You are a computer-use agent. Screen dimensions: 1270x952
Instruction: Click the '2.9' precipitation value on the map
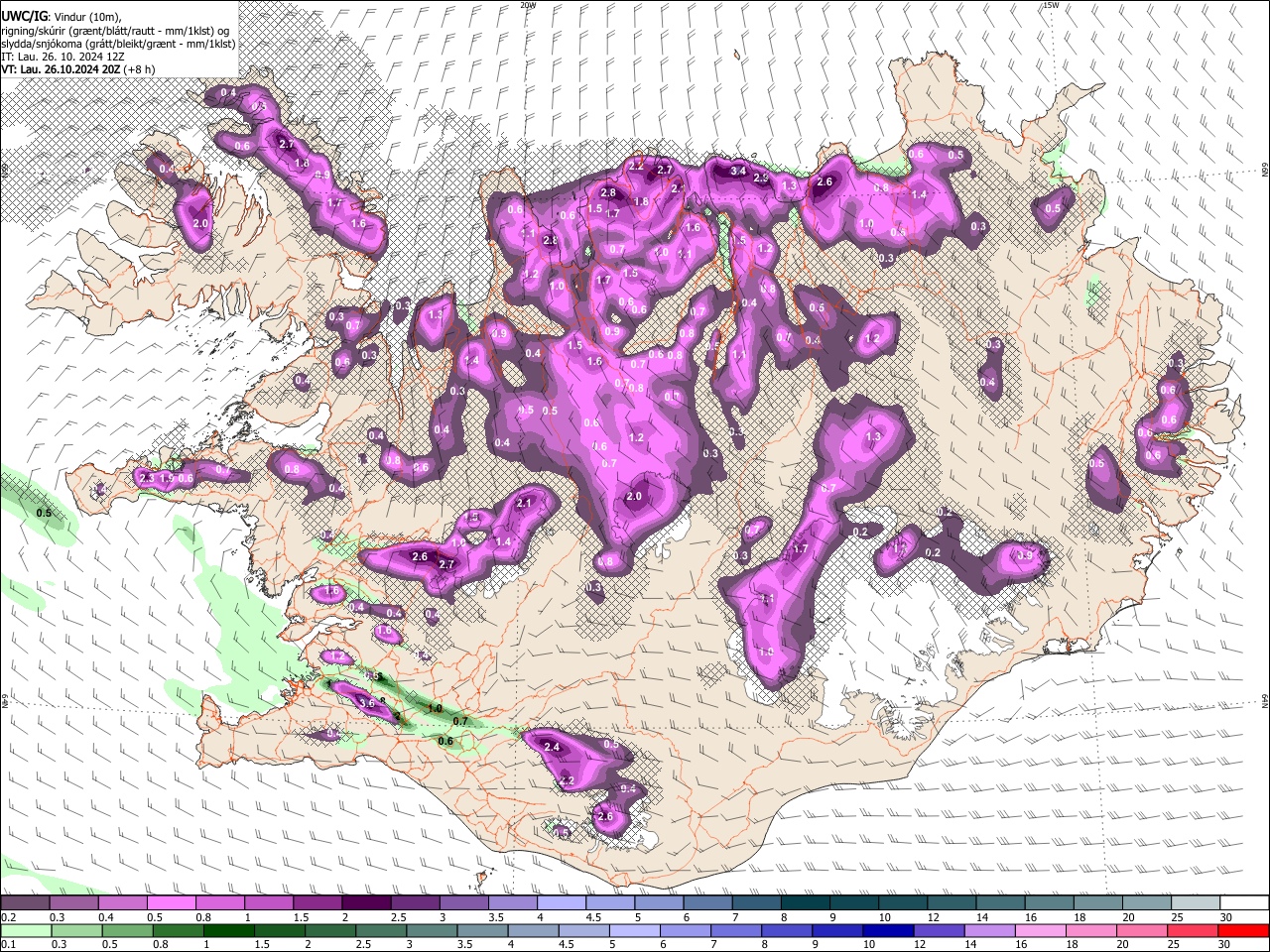click(761, 178)
